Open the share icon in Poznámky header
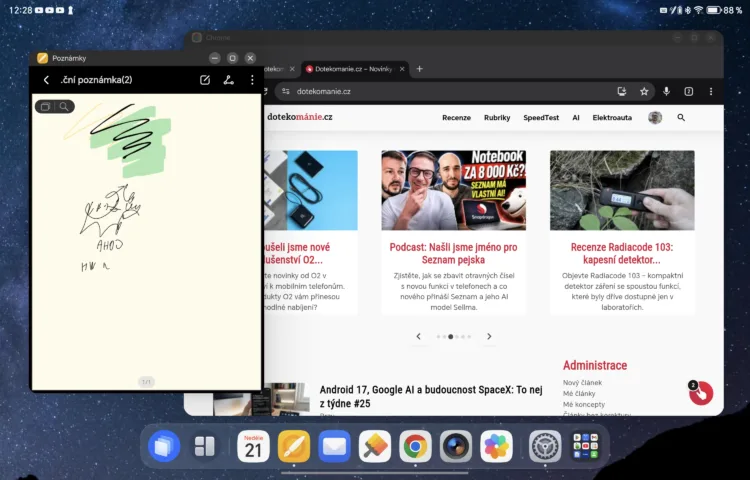The width and height of the screenshot is (750, 480). [229, 80]
